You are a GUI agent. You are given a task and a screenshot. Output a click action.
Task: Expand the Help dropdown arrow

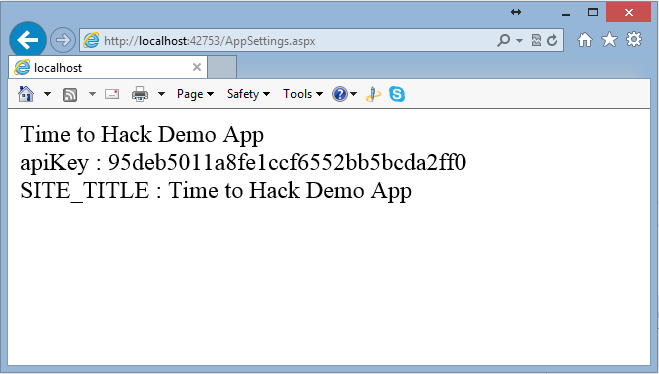[x=353, y=94]
